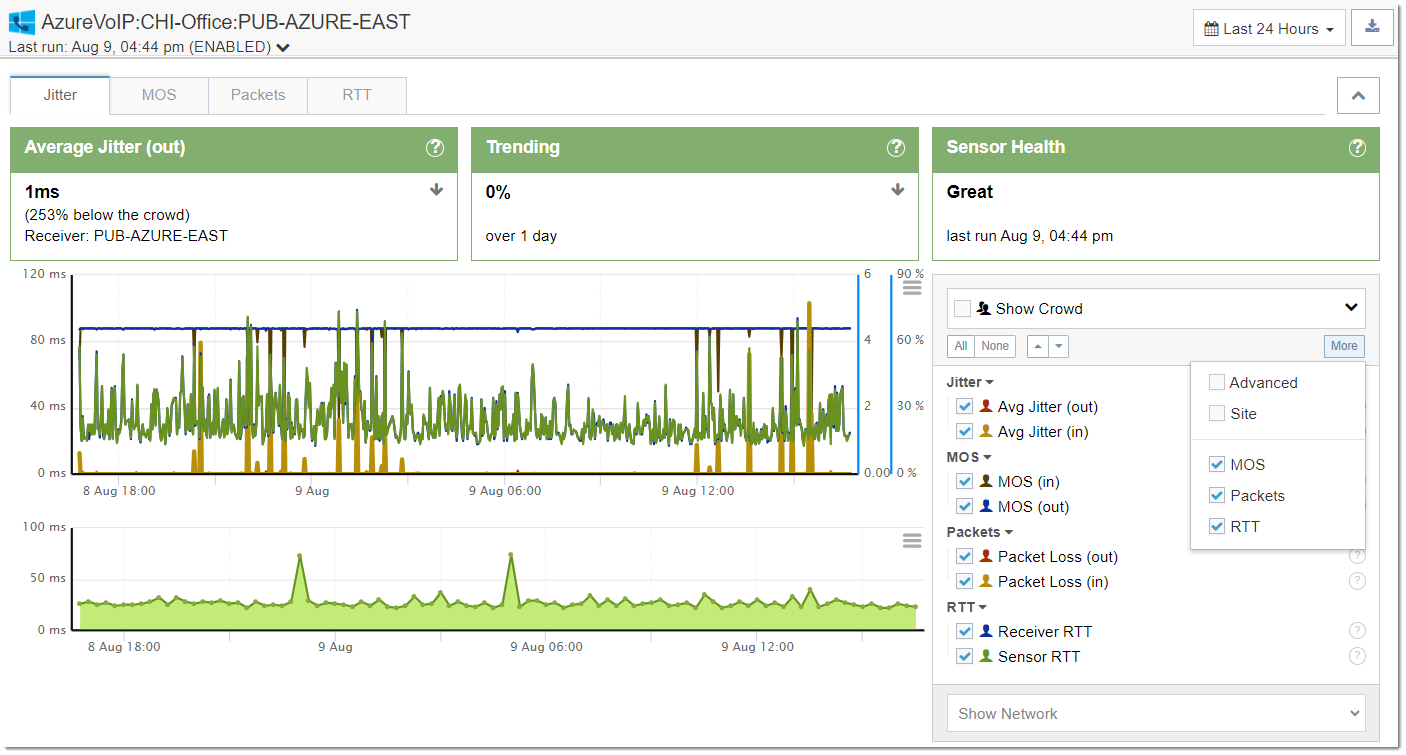Image resolution: width=1406 pixels, height=755 pixels.
Task: Collapse the MOS group header
Action: click(x=969, y=457)
